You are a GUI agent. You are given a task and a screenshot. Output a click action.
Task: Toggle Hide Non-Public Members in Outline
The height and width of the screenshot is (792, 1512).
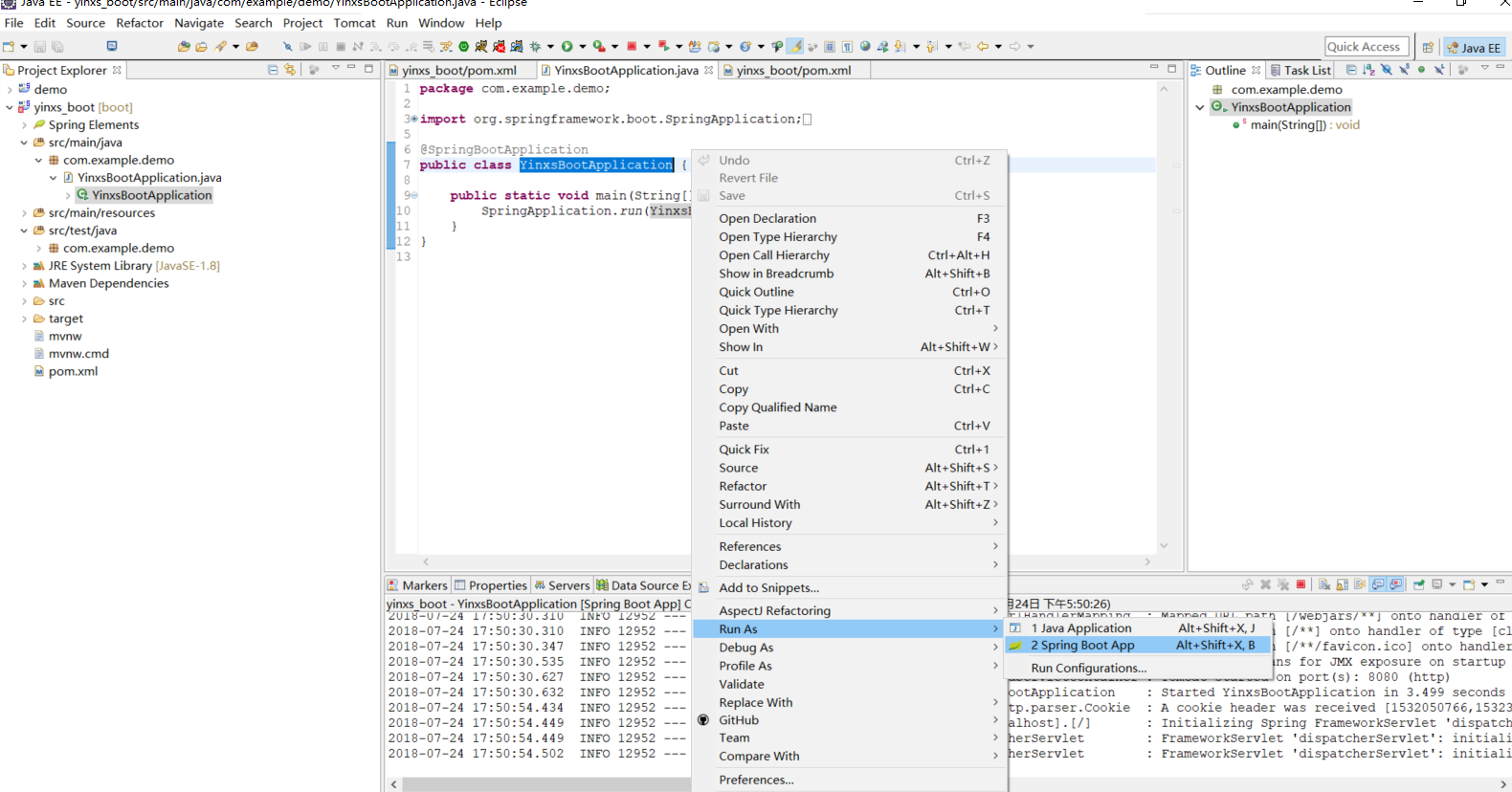click(1421, 70)
